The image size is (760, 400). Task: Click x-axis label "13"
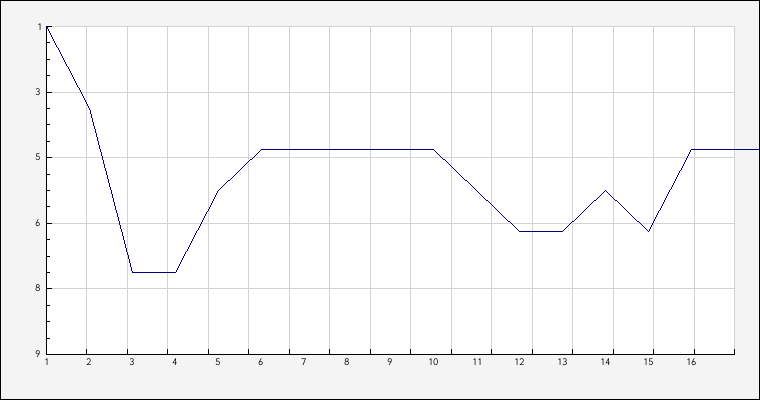coord(562,362)
